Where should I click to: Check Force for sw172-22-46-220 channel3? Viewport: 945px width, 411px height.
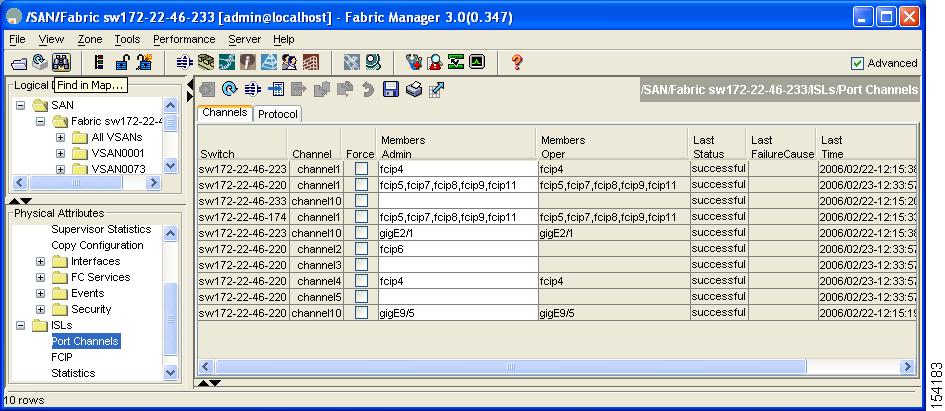pos(361,265)
